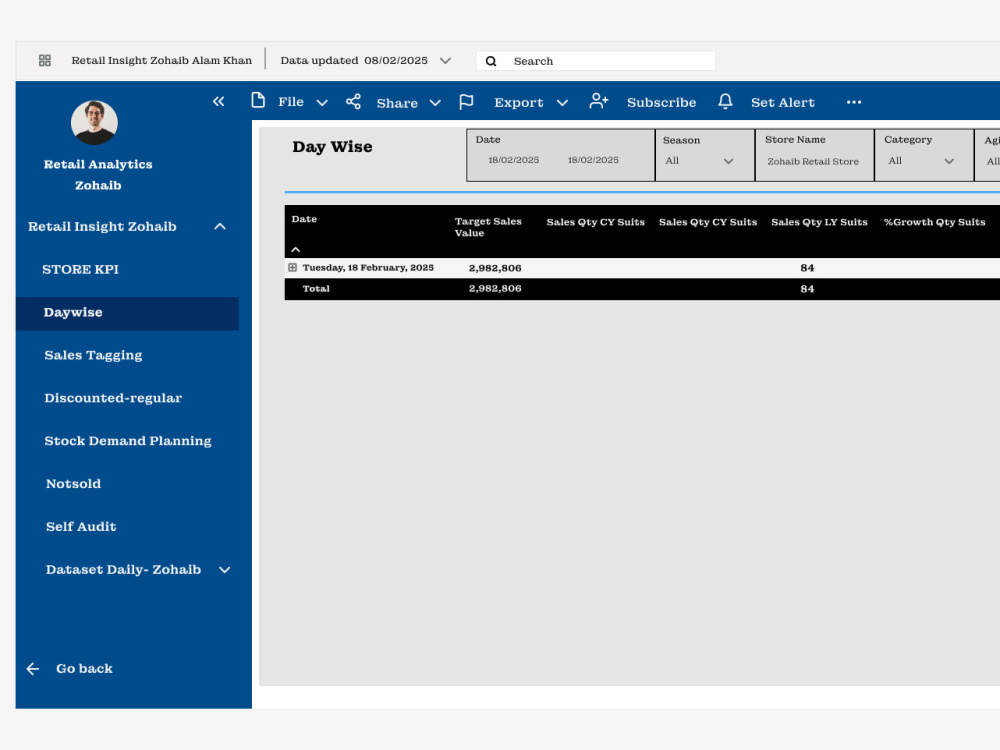Click the Retail Insight Zohaib Alam Khan title

(x=161, y=61)
